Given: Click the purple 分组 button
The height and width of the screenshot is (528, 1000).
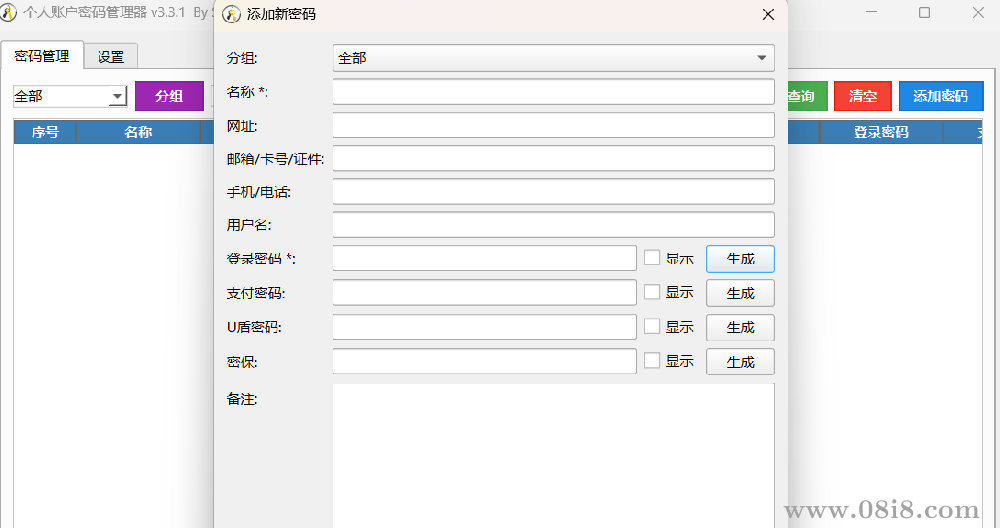Looking at the screenshot, I should (169, 96).
